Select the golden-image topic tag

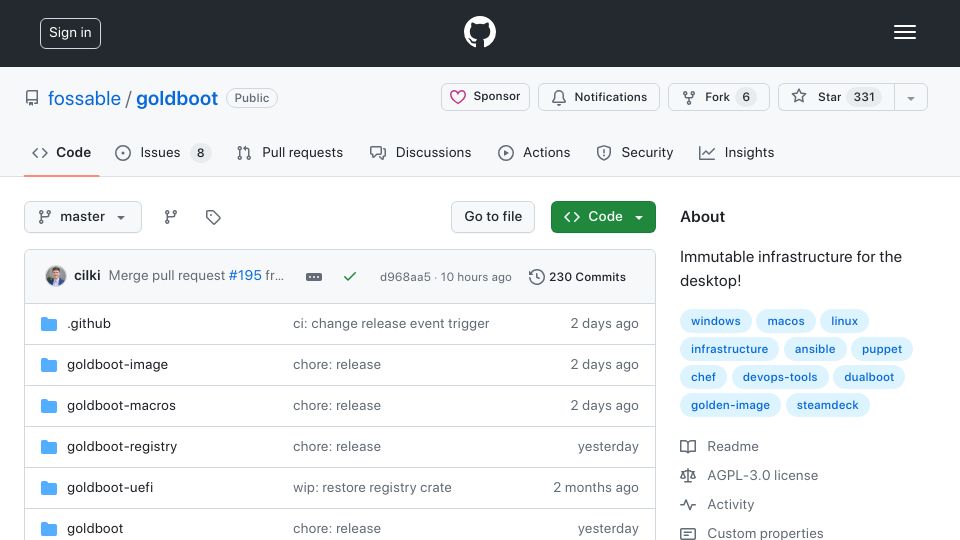pyautogui.click(x=730, y=405)
